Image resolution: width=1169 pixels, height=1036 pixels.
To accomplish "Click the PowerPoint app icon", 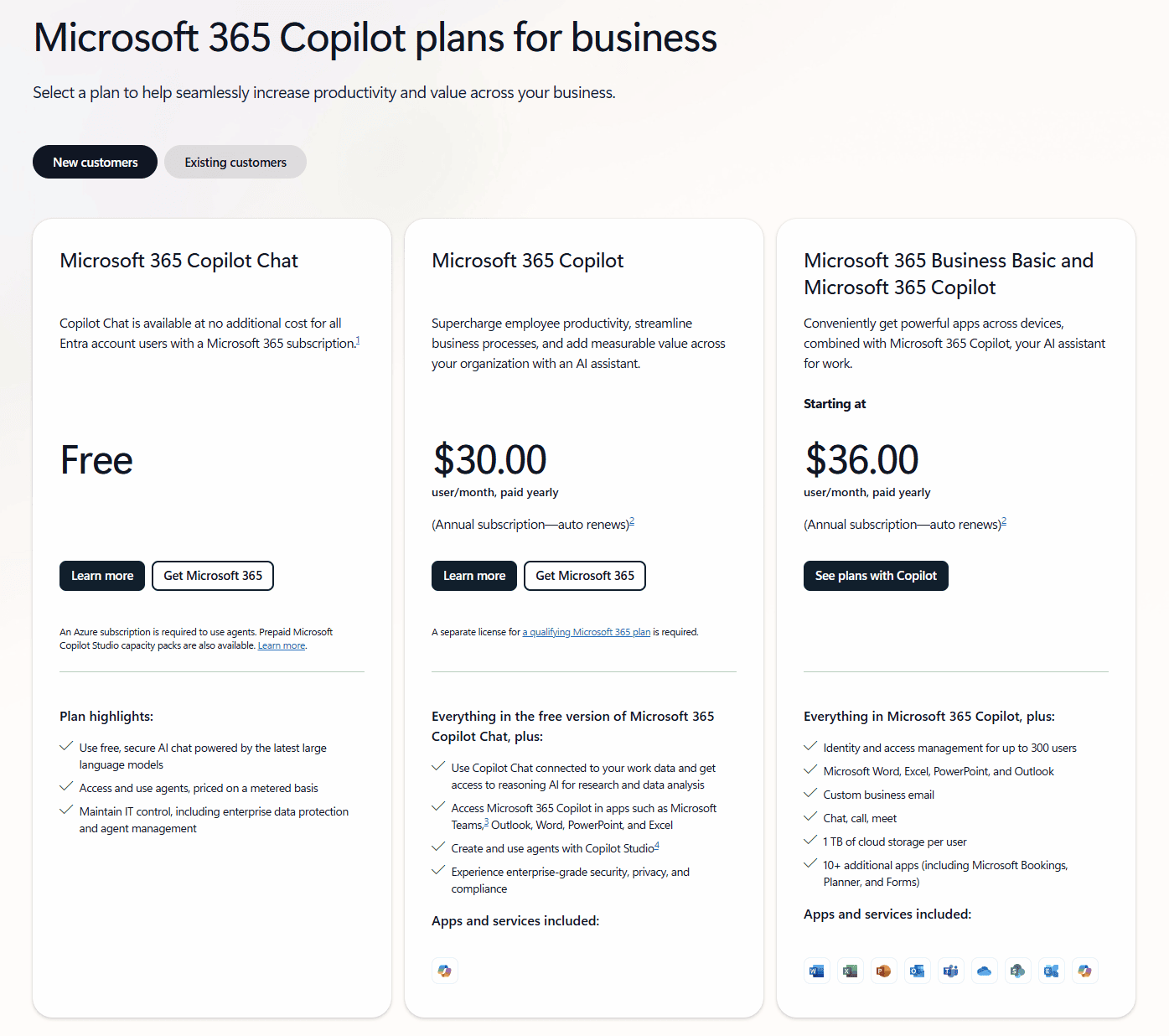I will [884, 971].
